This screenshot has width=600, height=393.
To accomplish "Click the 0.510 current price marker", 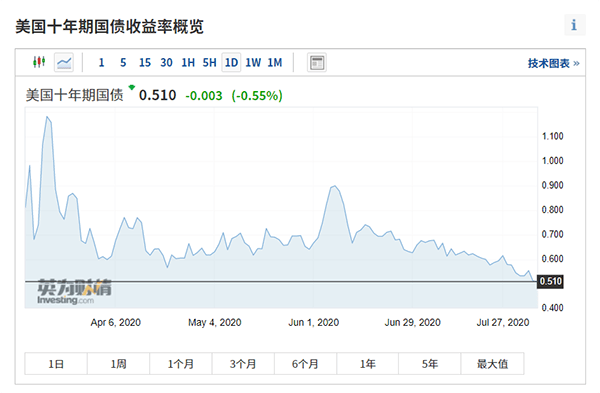I will [550, 282].
